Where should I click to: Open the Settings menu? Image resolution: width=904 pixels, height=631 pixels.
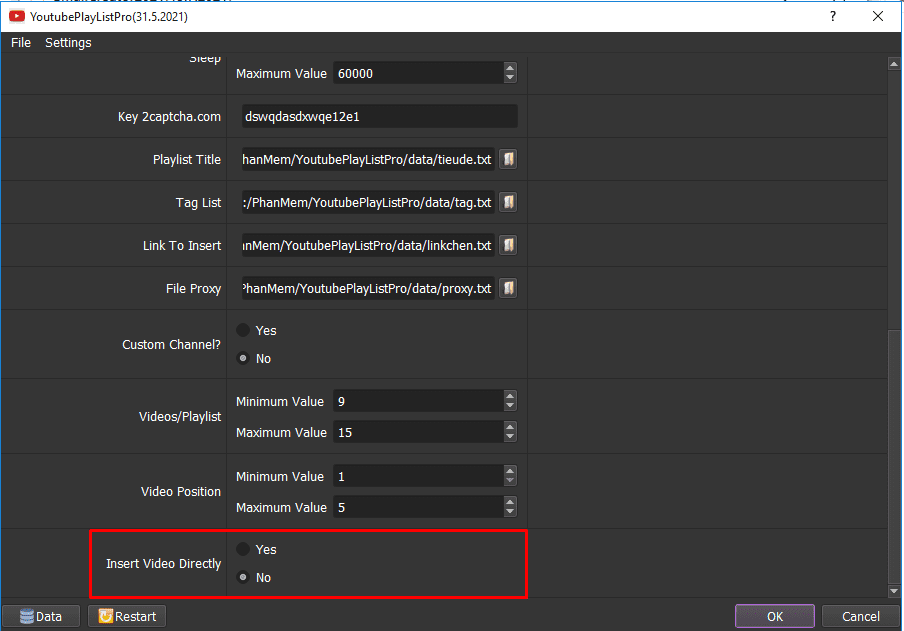[x=68, y=43]
